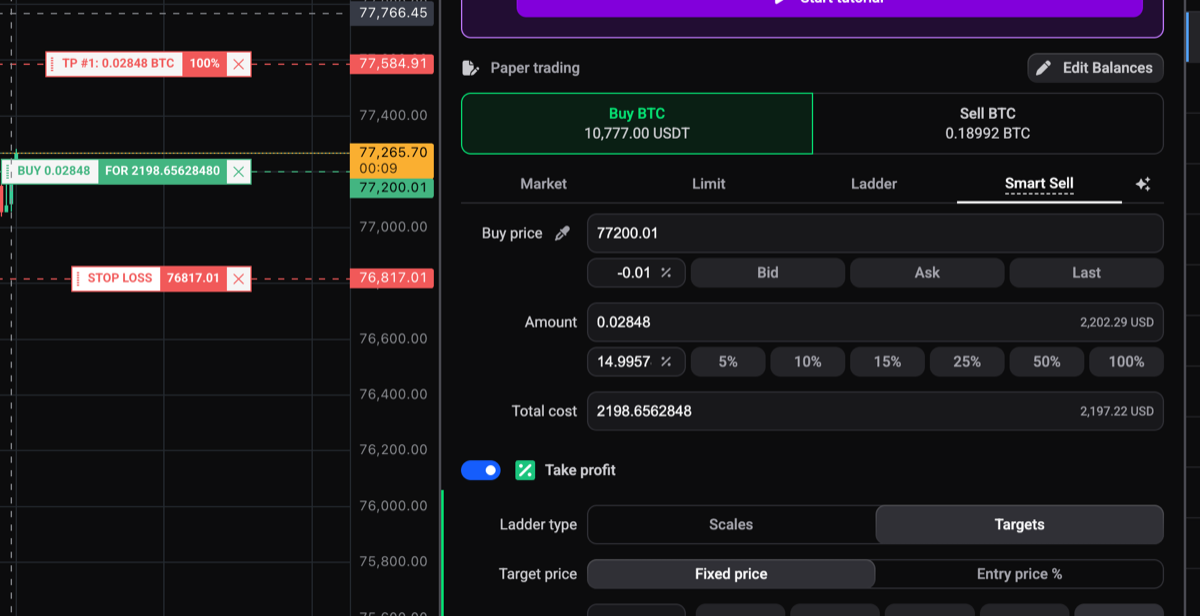Click the Amount input field

click(875, 322)
